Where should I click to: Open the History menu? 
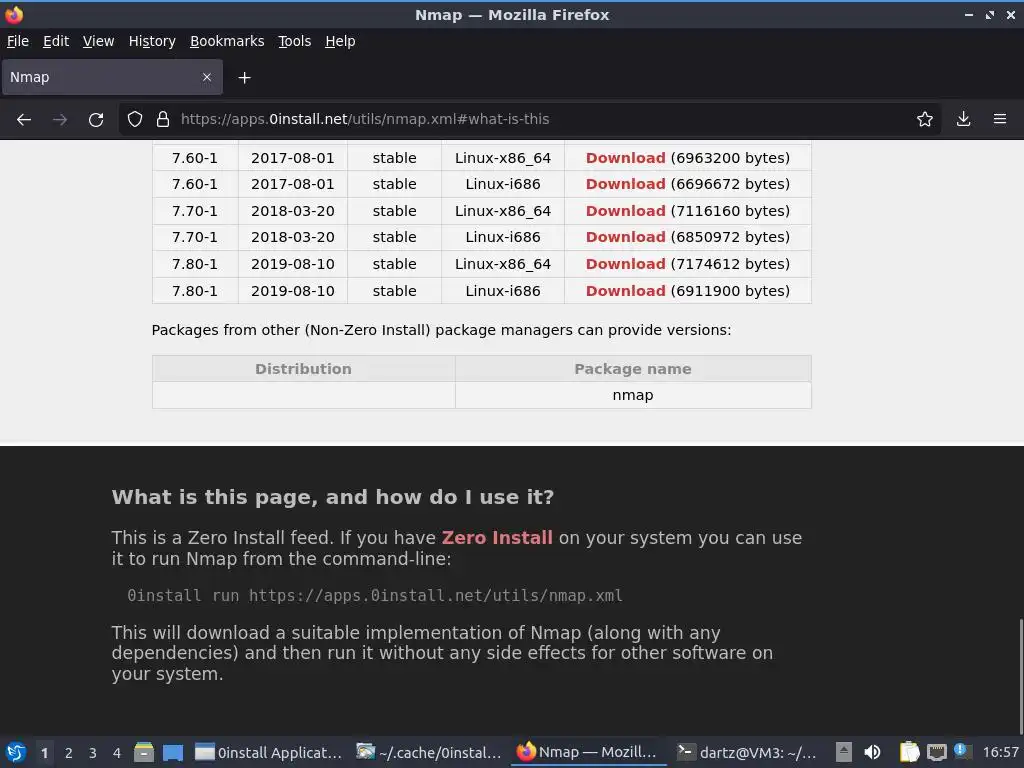(152, 41)
